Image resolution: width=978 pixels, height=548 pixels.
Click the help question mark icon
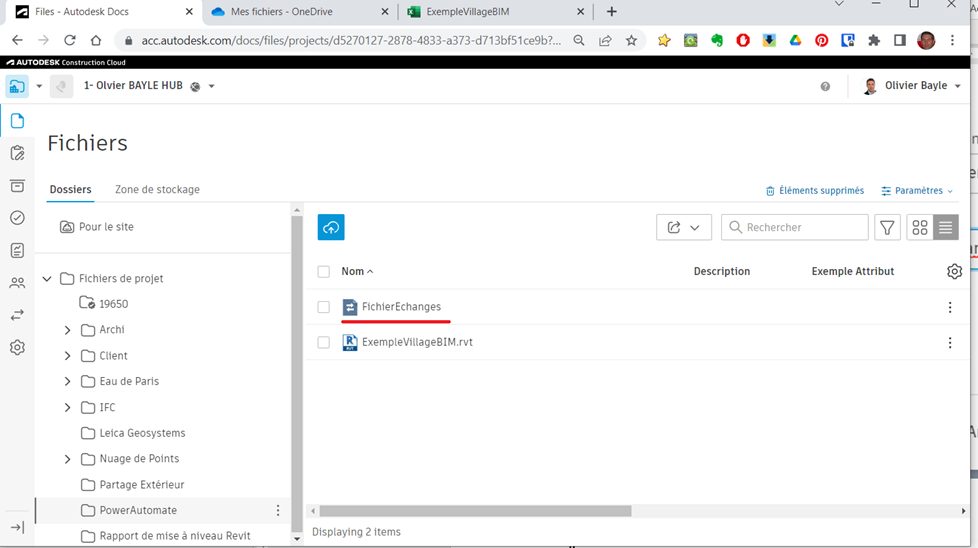825,87
